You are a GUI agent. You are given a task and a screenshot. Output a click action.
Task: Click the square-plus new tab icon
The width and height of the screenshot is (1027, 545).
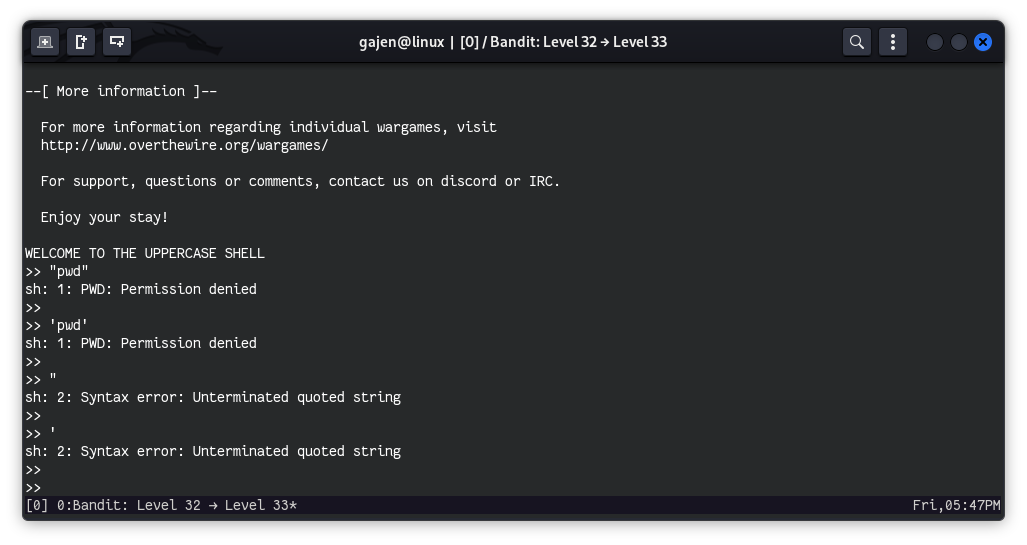coord(45,42)
